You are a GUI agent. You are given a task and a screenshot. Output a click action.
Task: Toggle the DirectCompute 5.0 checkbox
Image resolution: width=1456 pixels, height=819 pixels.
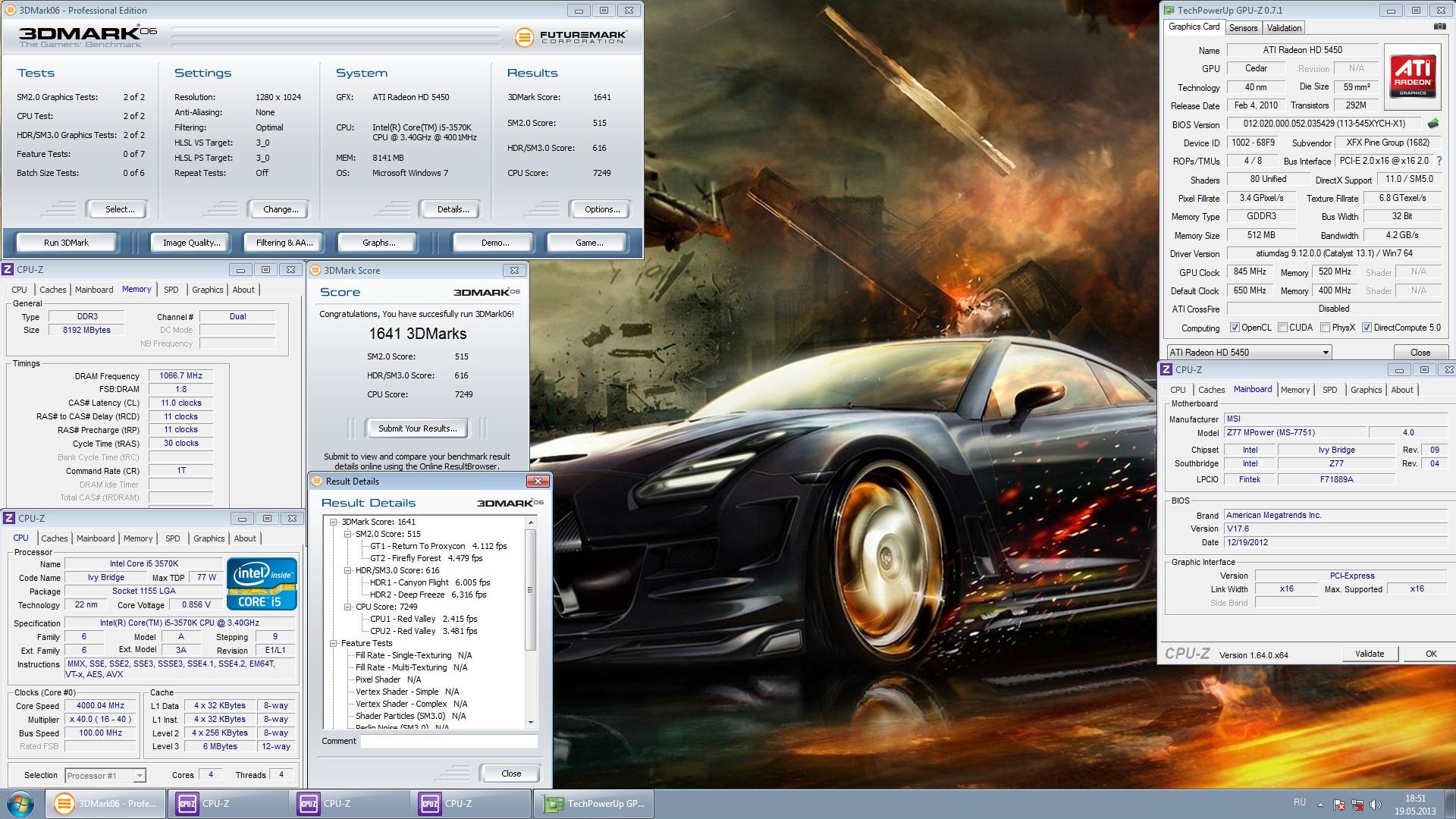(1367, 328)
